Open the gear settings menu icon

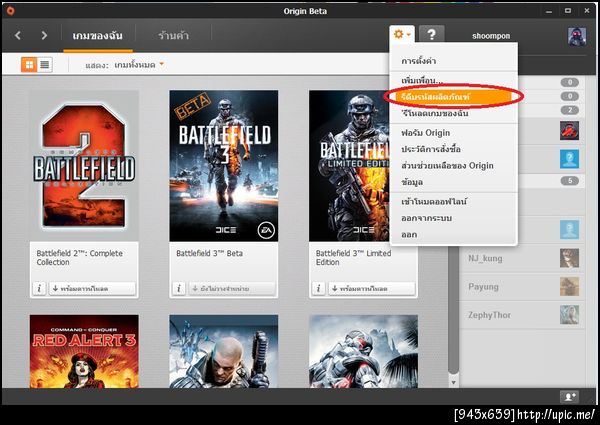coord(402,34)
